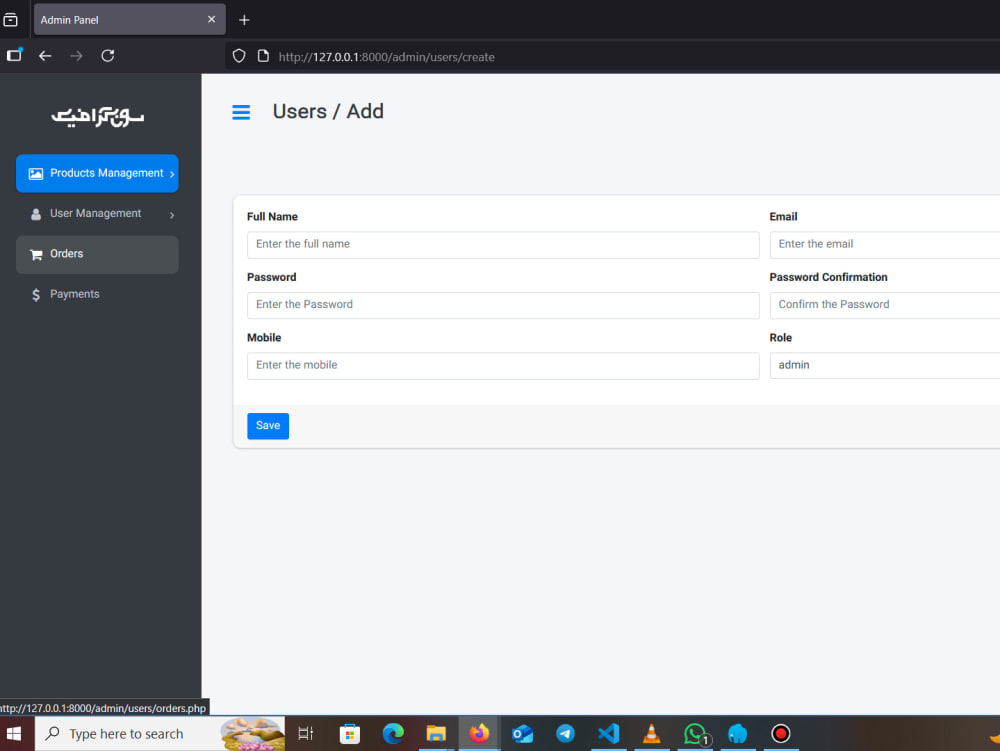1000x751 pixels.
Task: Click the User Management person icon
Action: [36, 214]
